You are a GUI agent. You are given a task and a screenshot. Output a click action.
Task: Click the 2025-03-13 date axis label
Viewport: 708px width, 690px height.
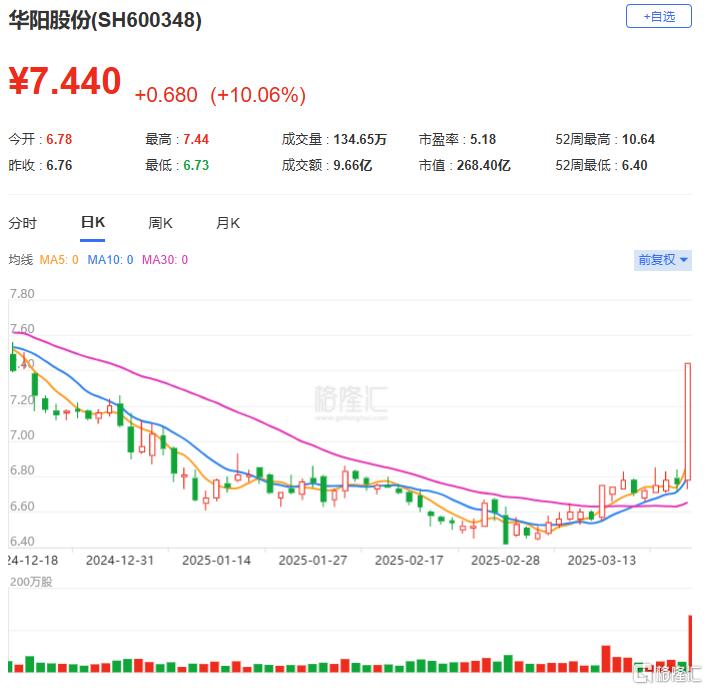602,560
